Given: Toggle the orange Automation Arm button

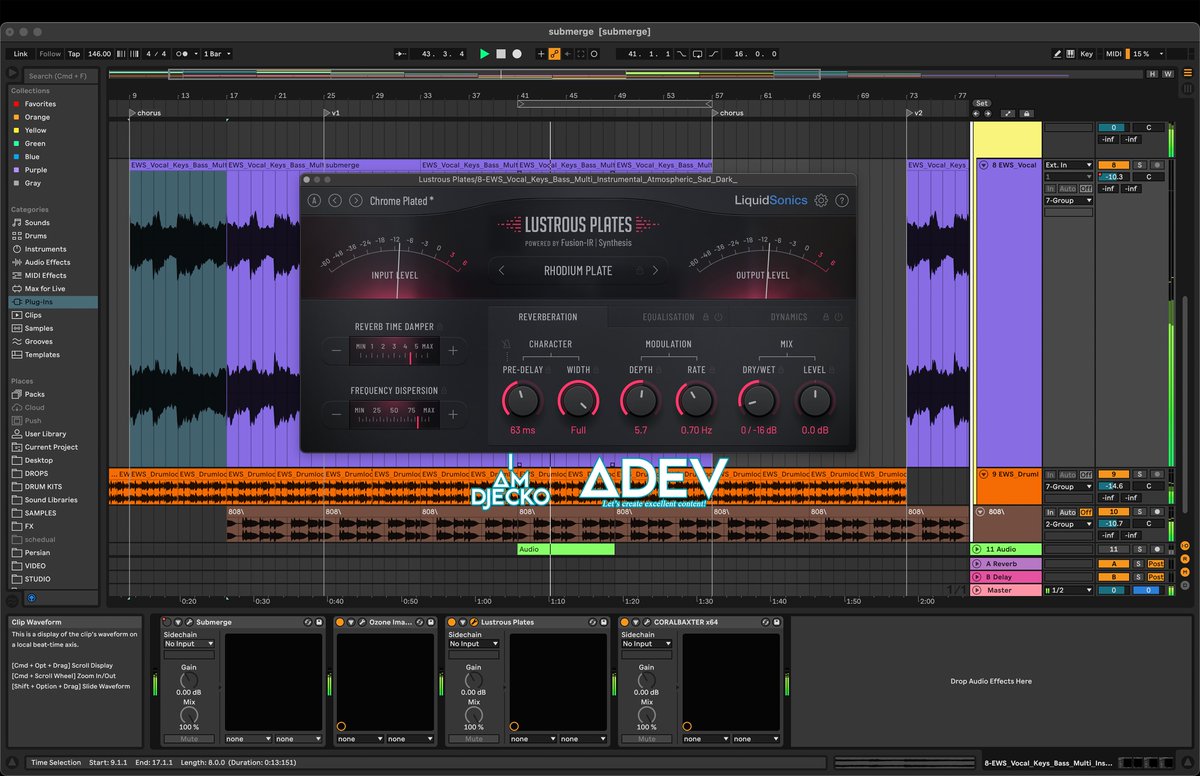Looking at the screenshot, I should [554, 54].
